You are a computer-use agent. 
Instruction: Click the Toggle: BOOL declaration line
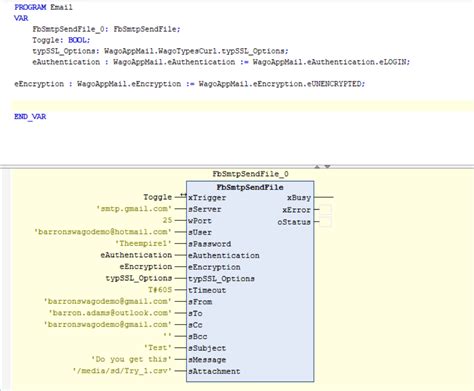(61, 40)
